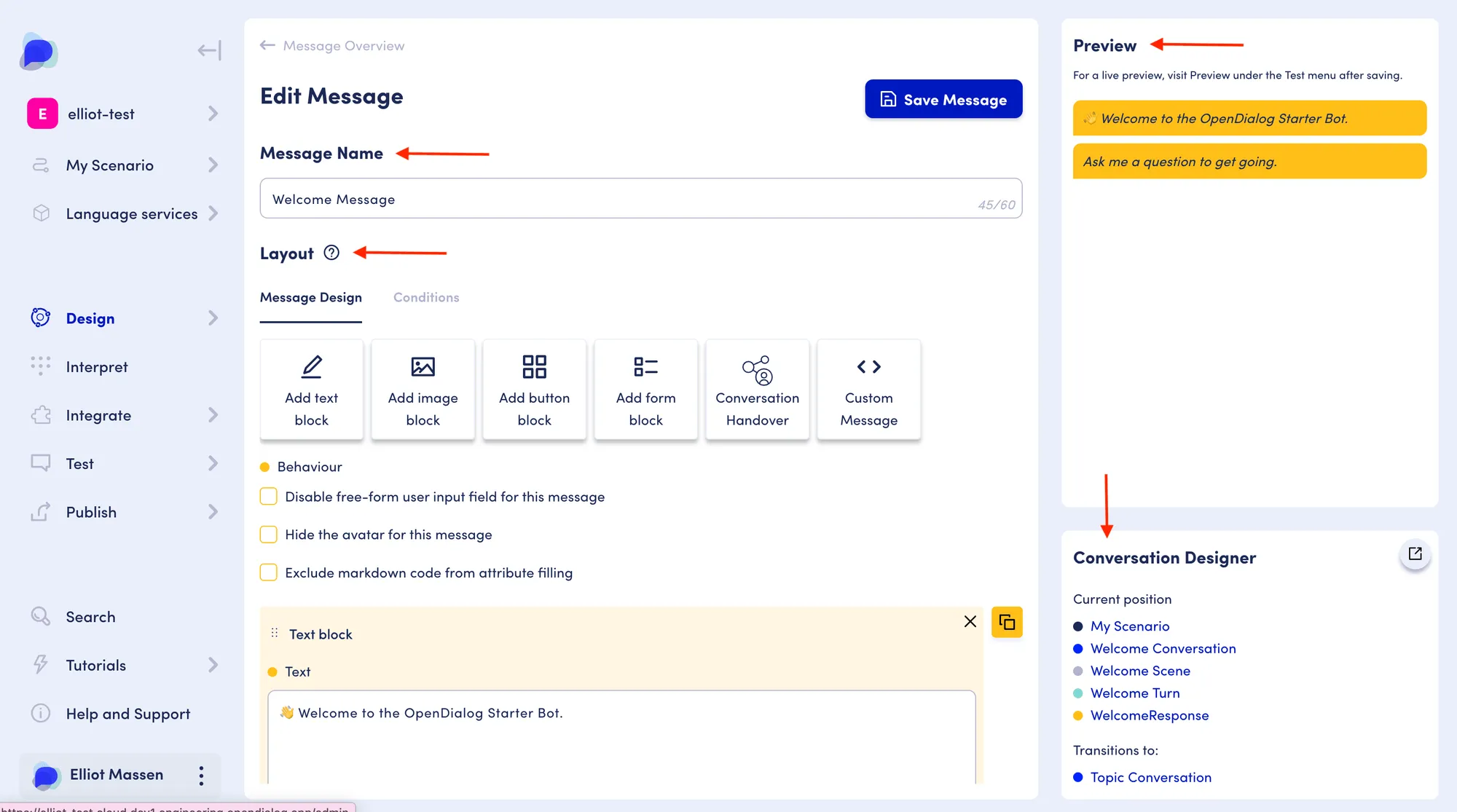Click the Welcome to OpenDialog preview bubble
The image size is (1457, 812).
click(1249, 118)
